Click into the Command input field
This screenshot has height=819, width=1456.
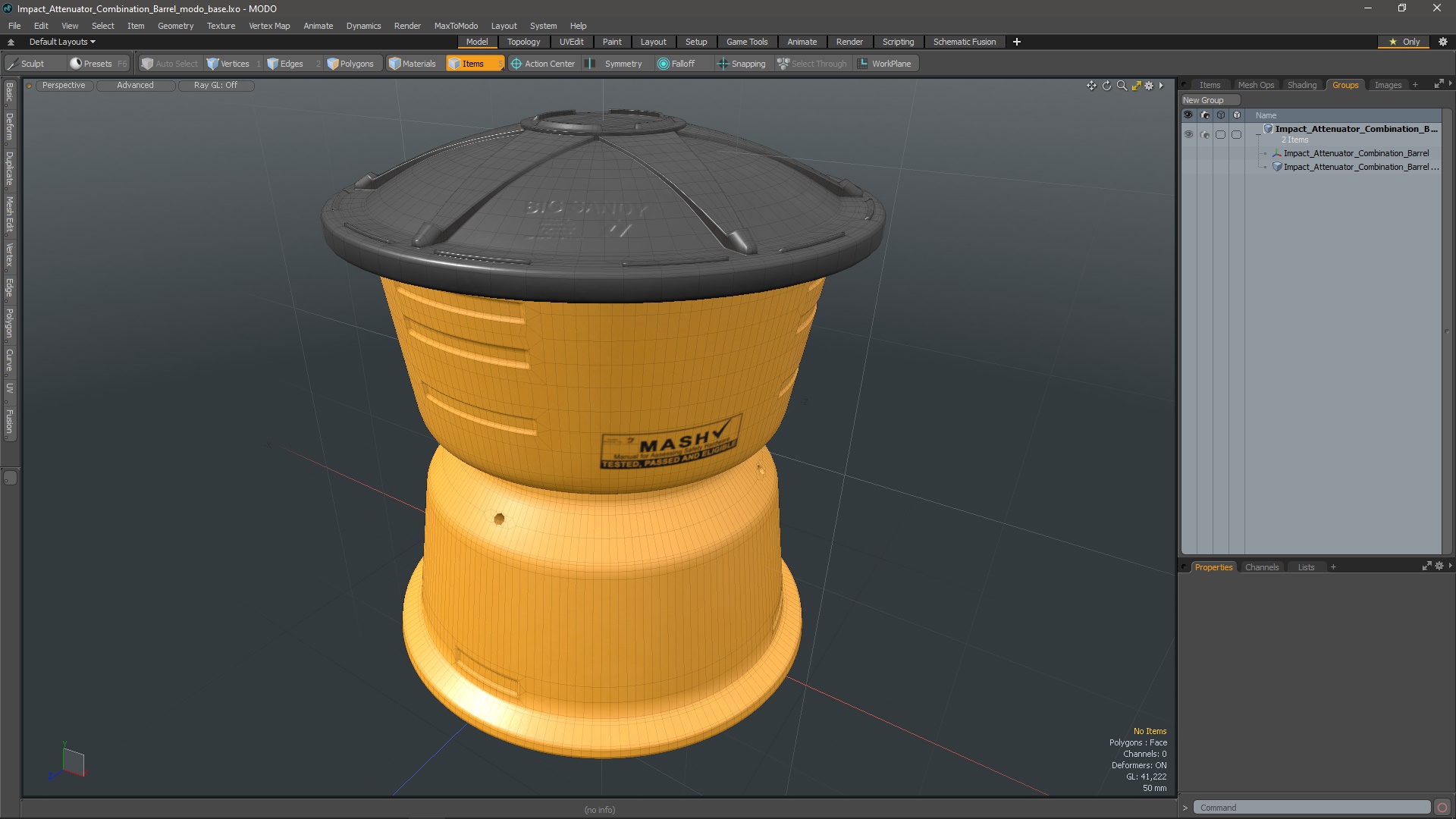1312,808
